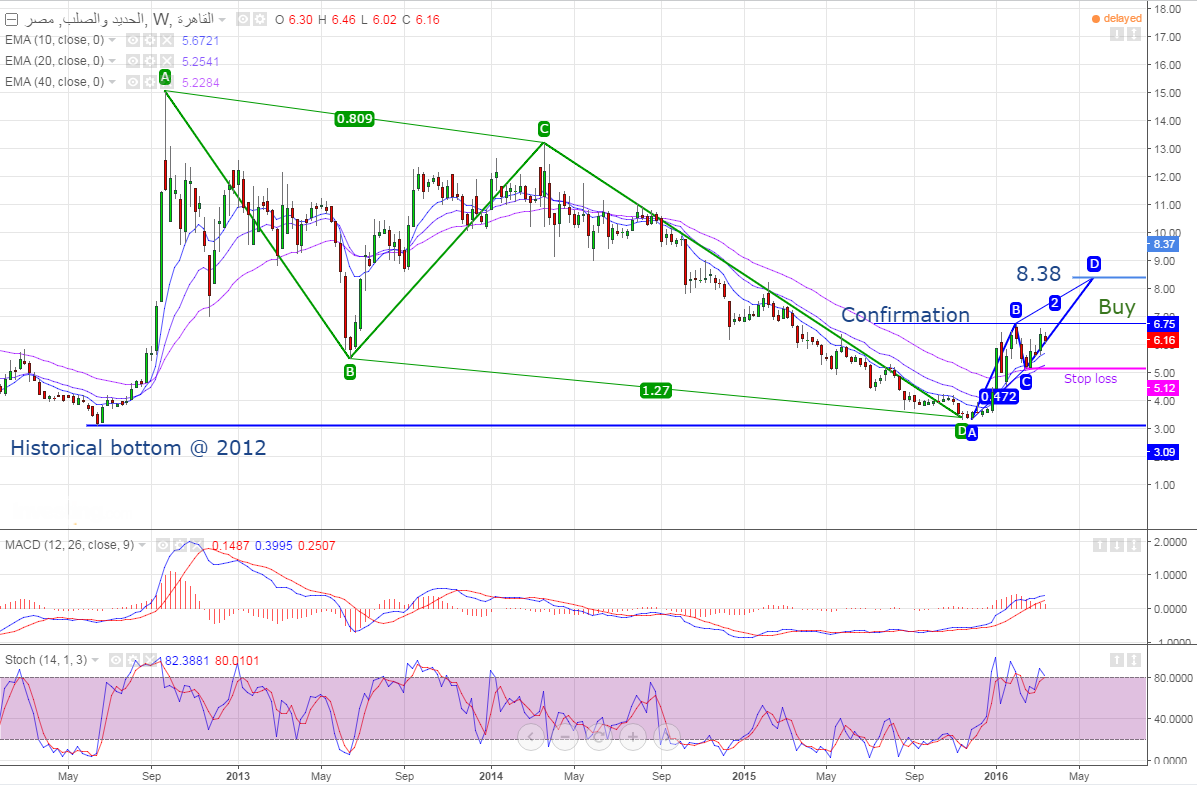Open MACD indicator settings gear

181,545
